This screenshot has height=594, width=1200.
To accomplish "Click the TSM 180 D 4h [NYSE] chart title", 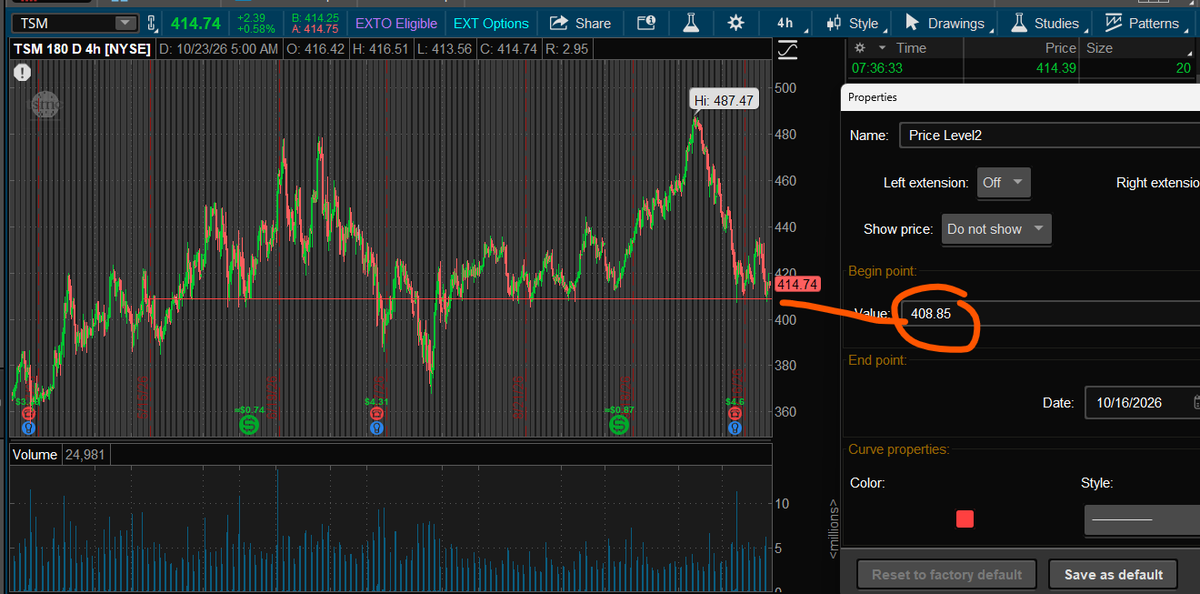I will (83, 49).
